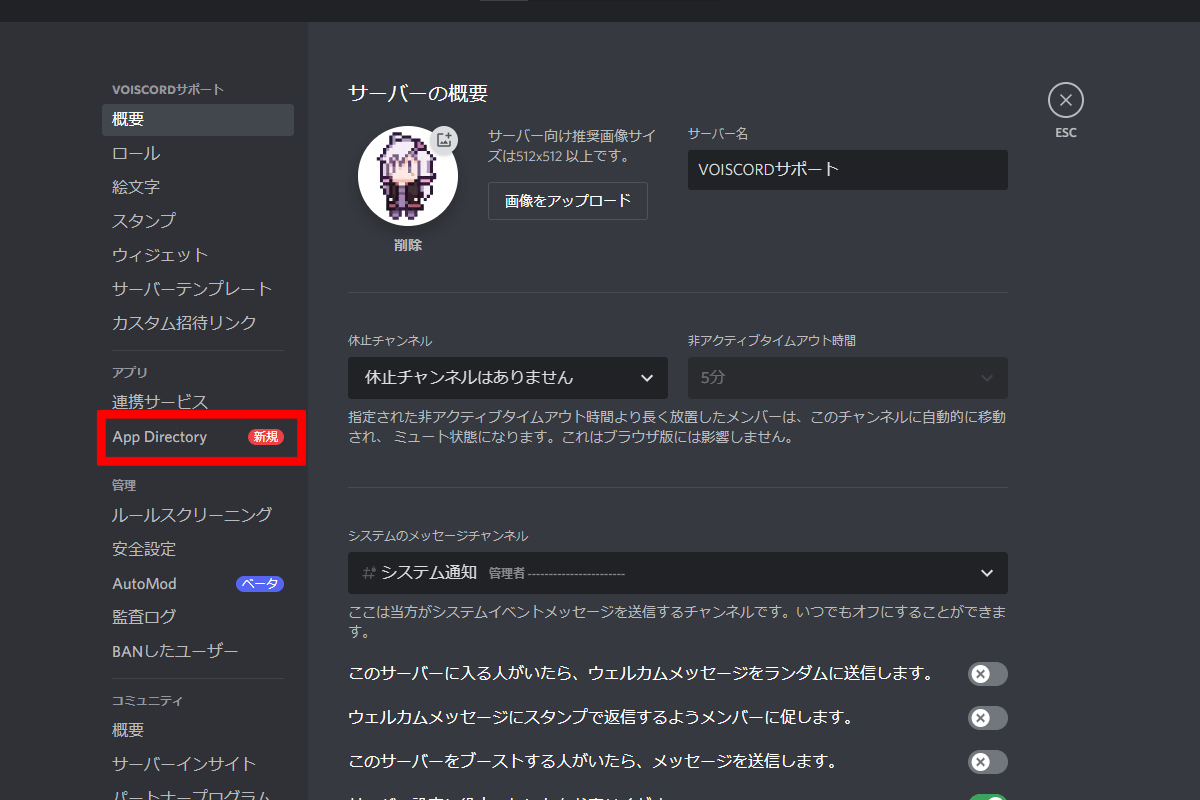Toggle the sticker reply prompt switch
The image size is (1200, 800).
988,718
